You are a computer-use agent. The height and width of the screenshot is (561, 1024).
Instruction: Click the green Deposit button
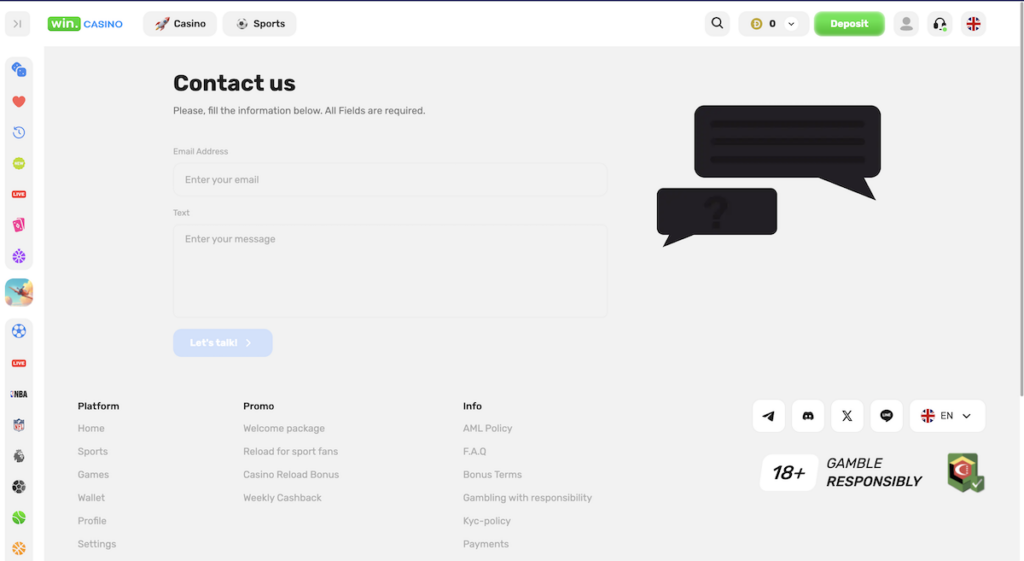[x=849, y=24]
